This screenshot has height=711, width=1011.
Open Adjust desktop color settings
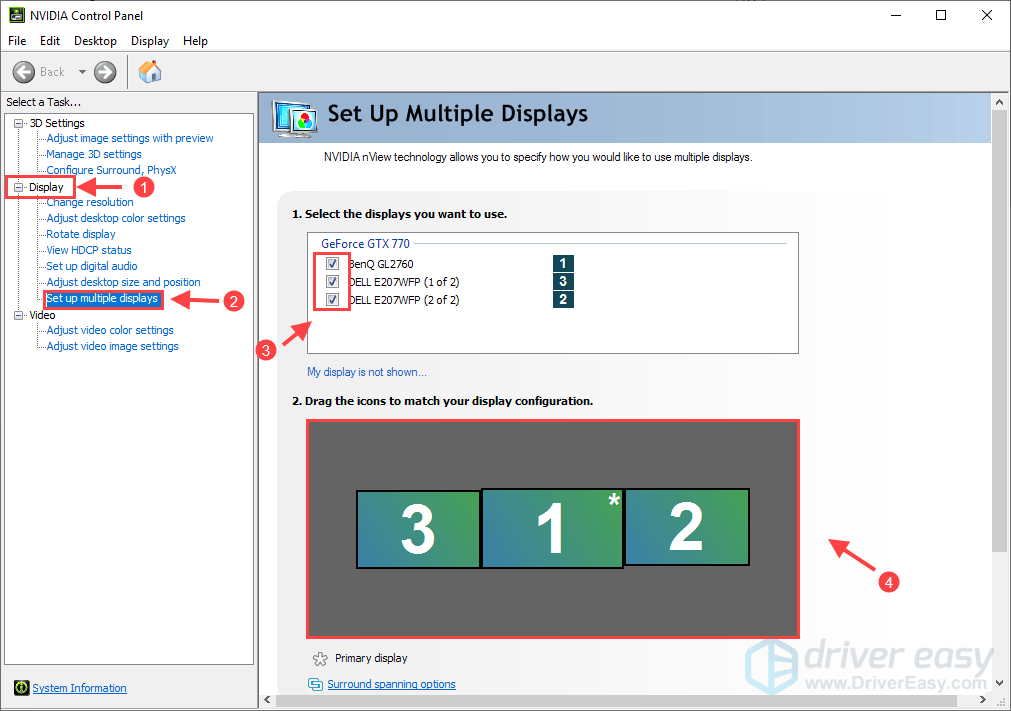coord(115,218)
